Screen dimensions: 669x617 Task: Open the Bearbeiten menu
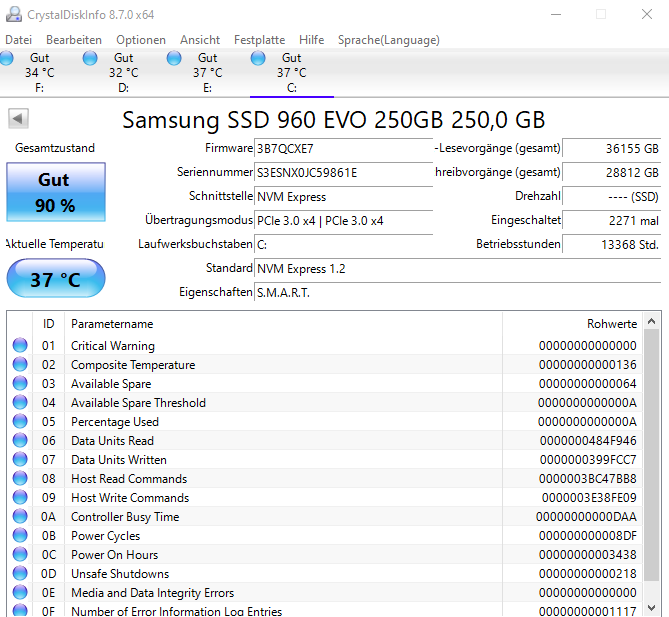(x=74, y=40)
